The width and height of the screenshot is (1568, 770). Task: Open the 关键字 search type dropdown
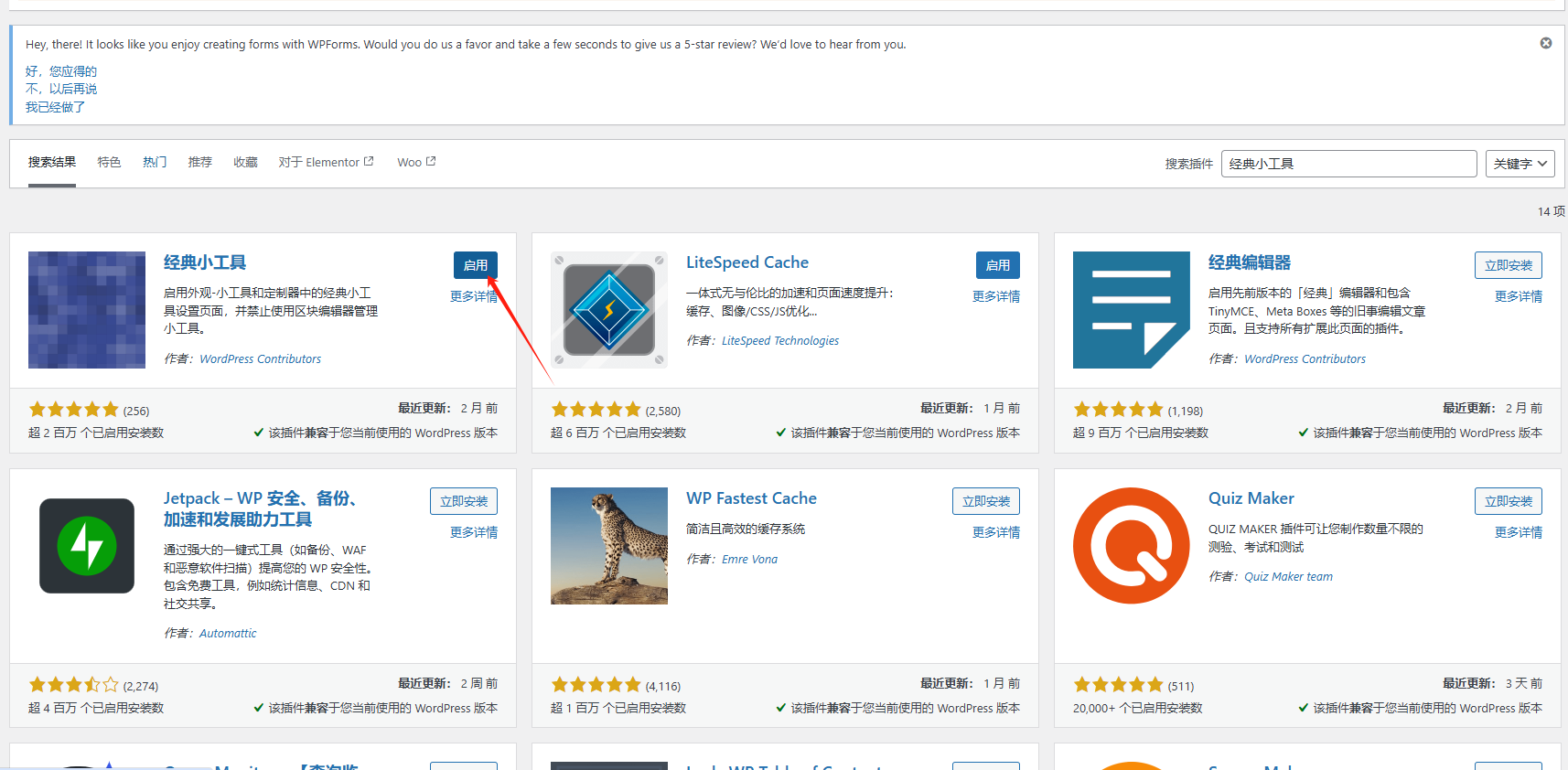coord(1520,164)
